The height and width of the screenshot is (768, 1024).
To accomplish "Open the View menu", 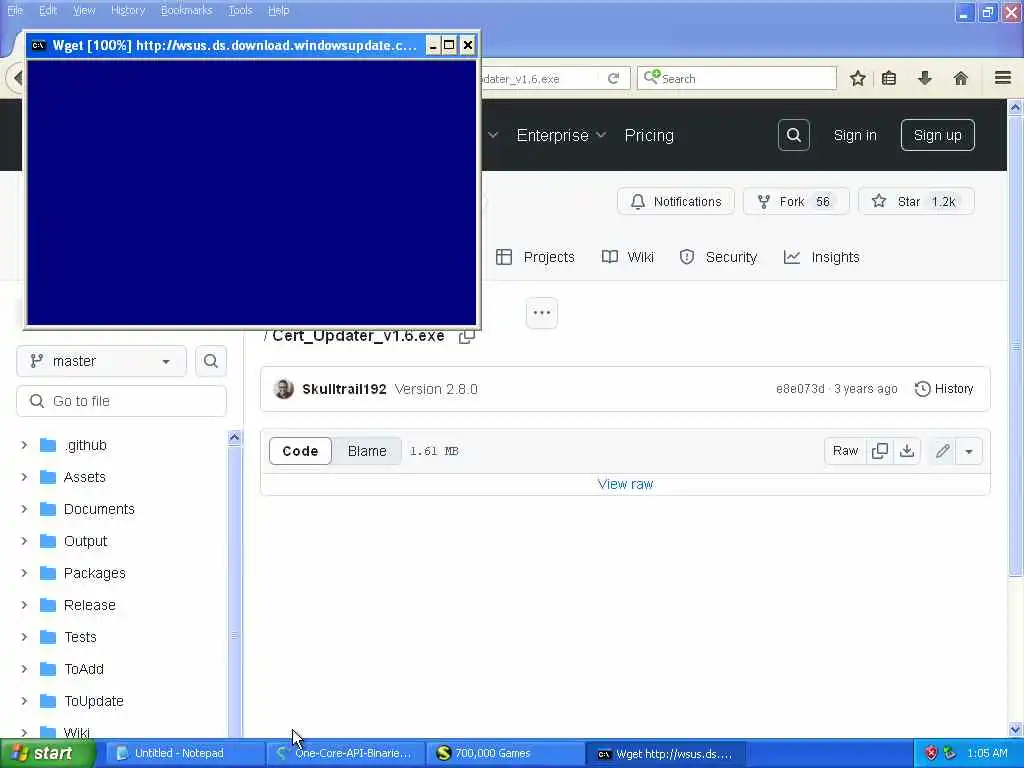I will [84, 10].
